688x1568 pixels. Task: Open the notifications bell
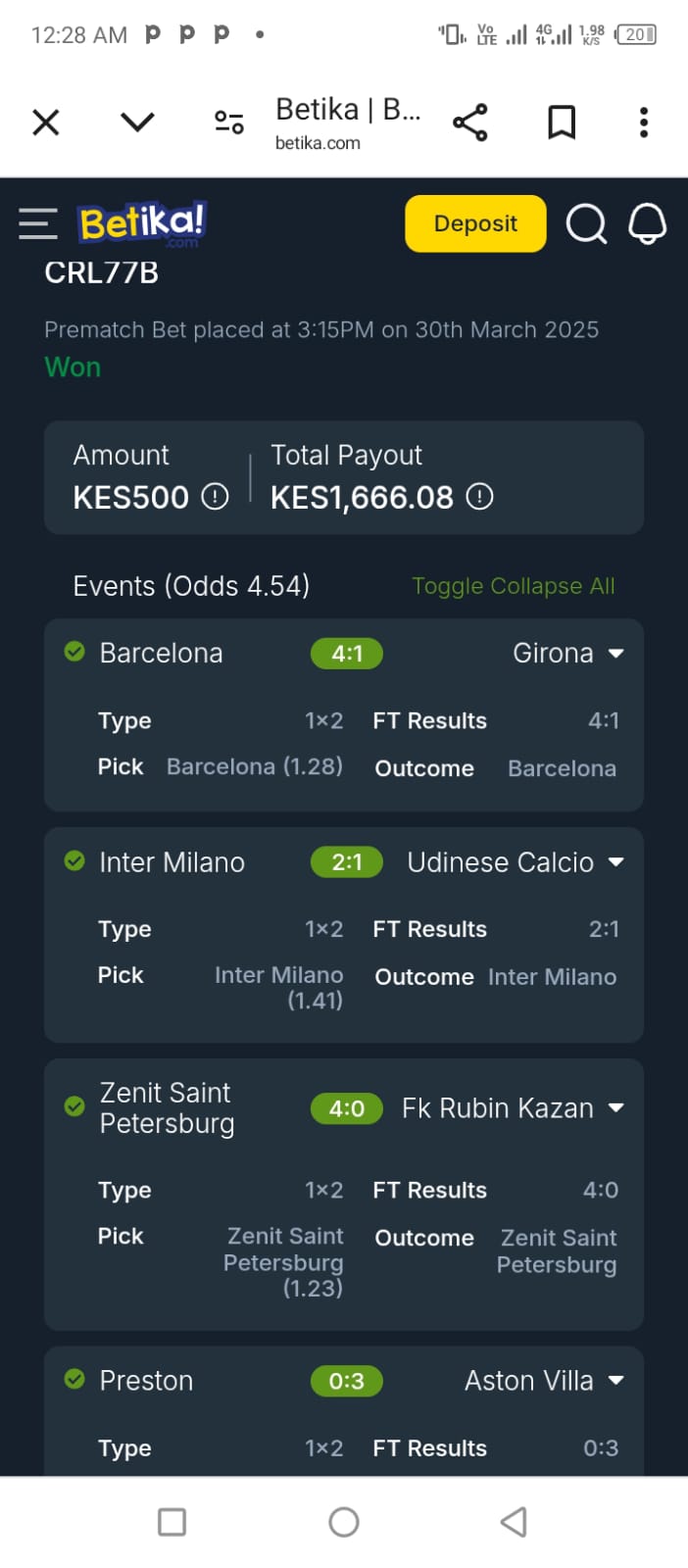(x=647, y=223)
